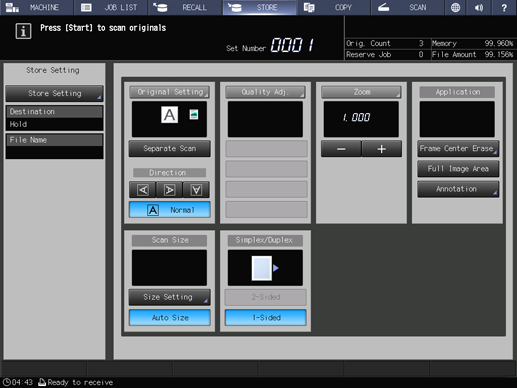Select right-facing original direction icon

click(x=169, y=190)
